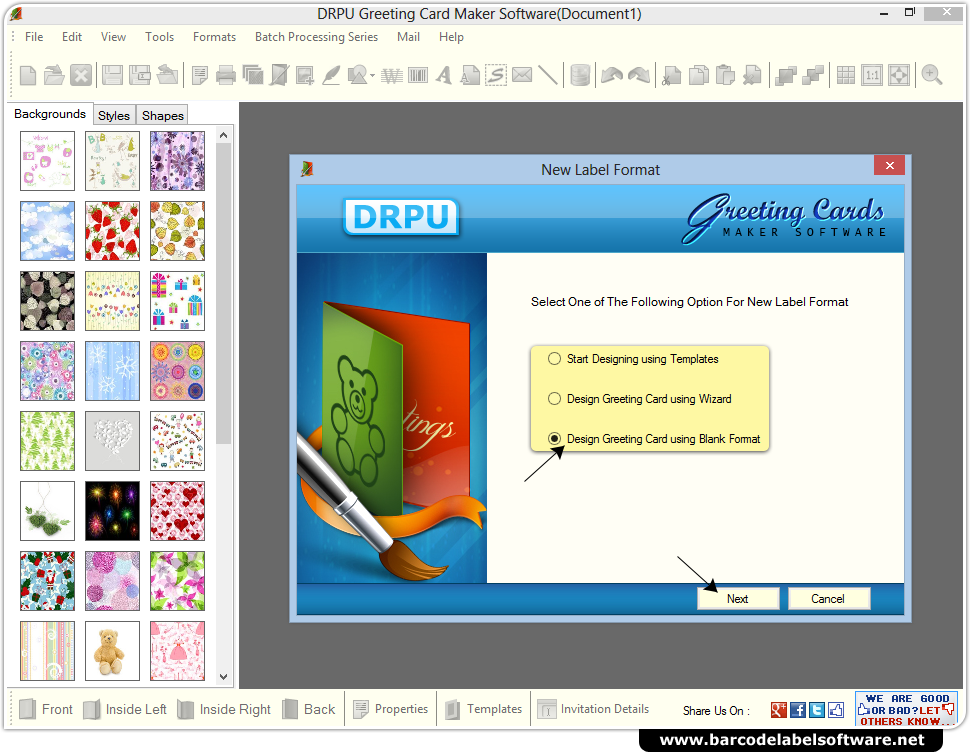Click the database cylinder icon
The width and height of the screenshot is (970, 752).
[580, 75]
